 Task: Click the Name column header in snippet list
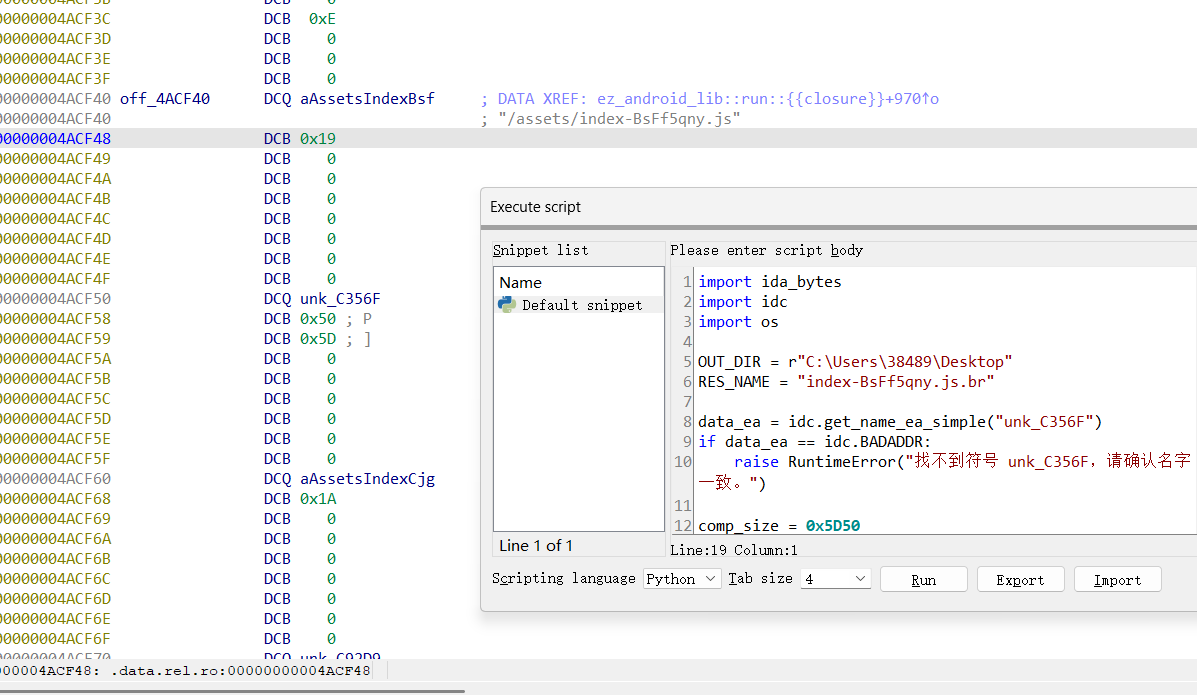pyautogui.click(x=521, y=283)
